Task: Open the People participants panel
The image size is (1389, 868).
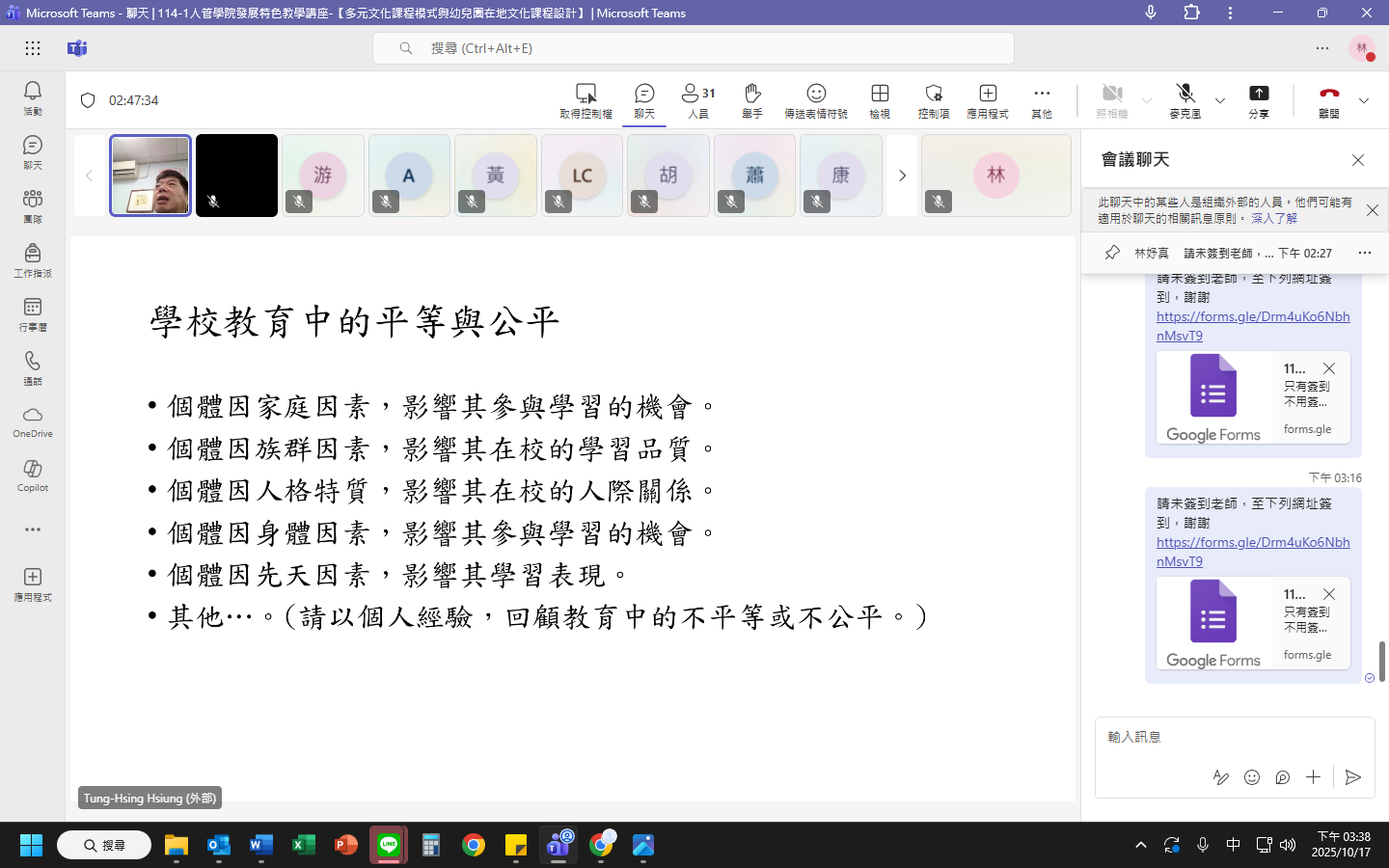Action: (698, 99)
